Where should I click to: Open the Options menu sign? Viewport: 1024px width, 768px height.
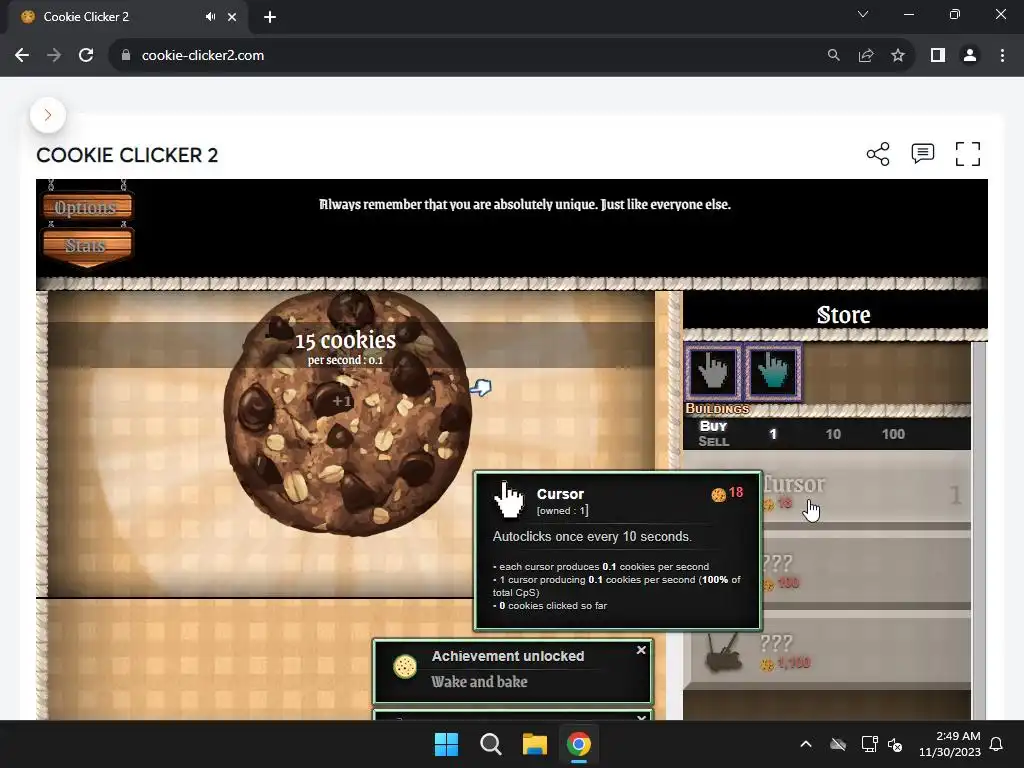pos(87,207)
